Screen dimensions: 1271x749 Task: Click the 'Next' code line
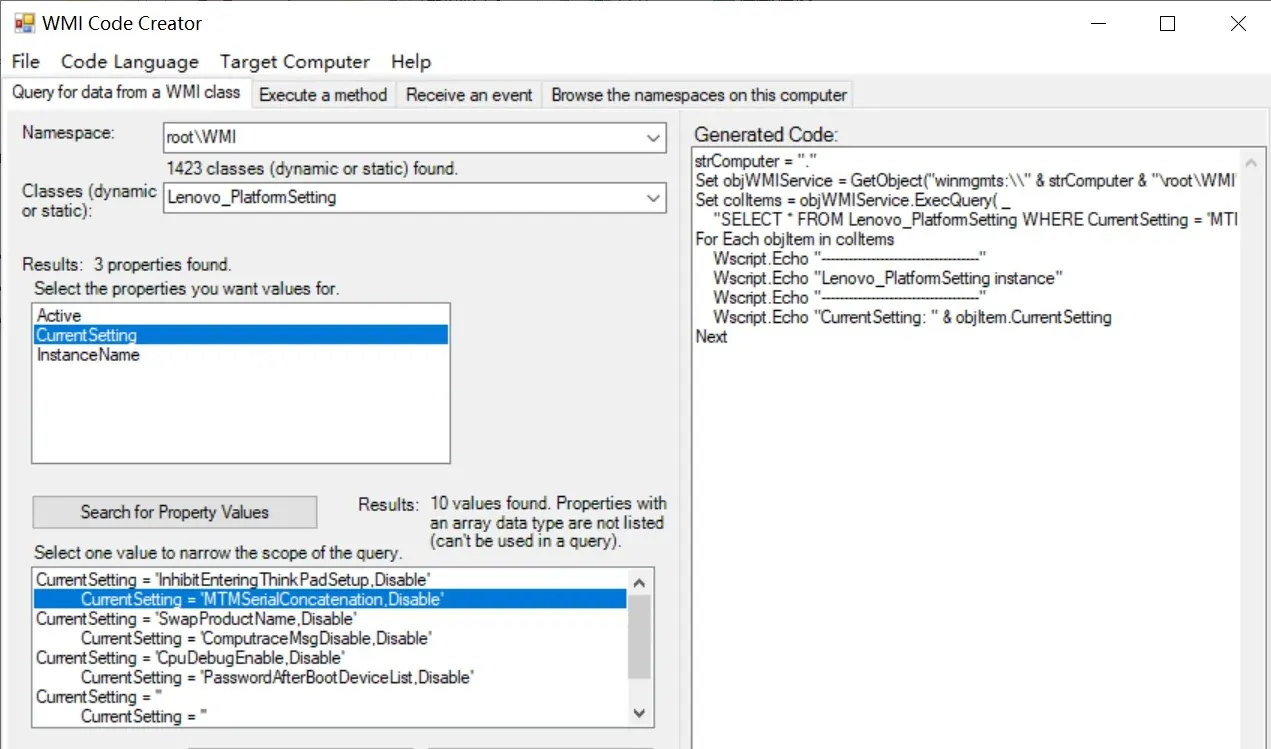coord(711,337)
